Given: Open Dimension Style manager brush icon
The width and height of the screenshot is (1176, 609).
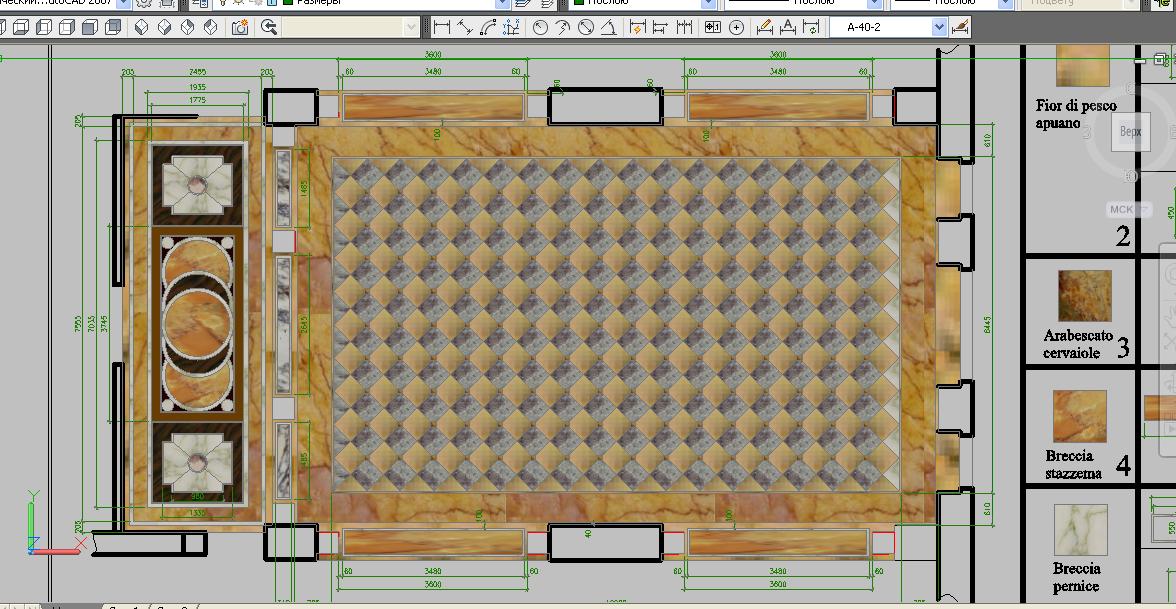Looking at the screenshot, I should pos(960,28).
